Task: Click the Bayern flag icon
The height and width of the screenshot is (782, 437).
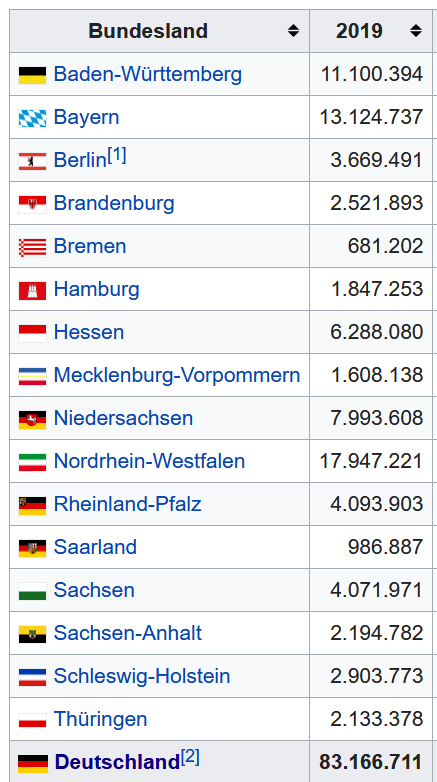Action: coord(32,118)
